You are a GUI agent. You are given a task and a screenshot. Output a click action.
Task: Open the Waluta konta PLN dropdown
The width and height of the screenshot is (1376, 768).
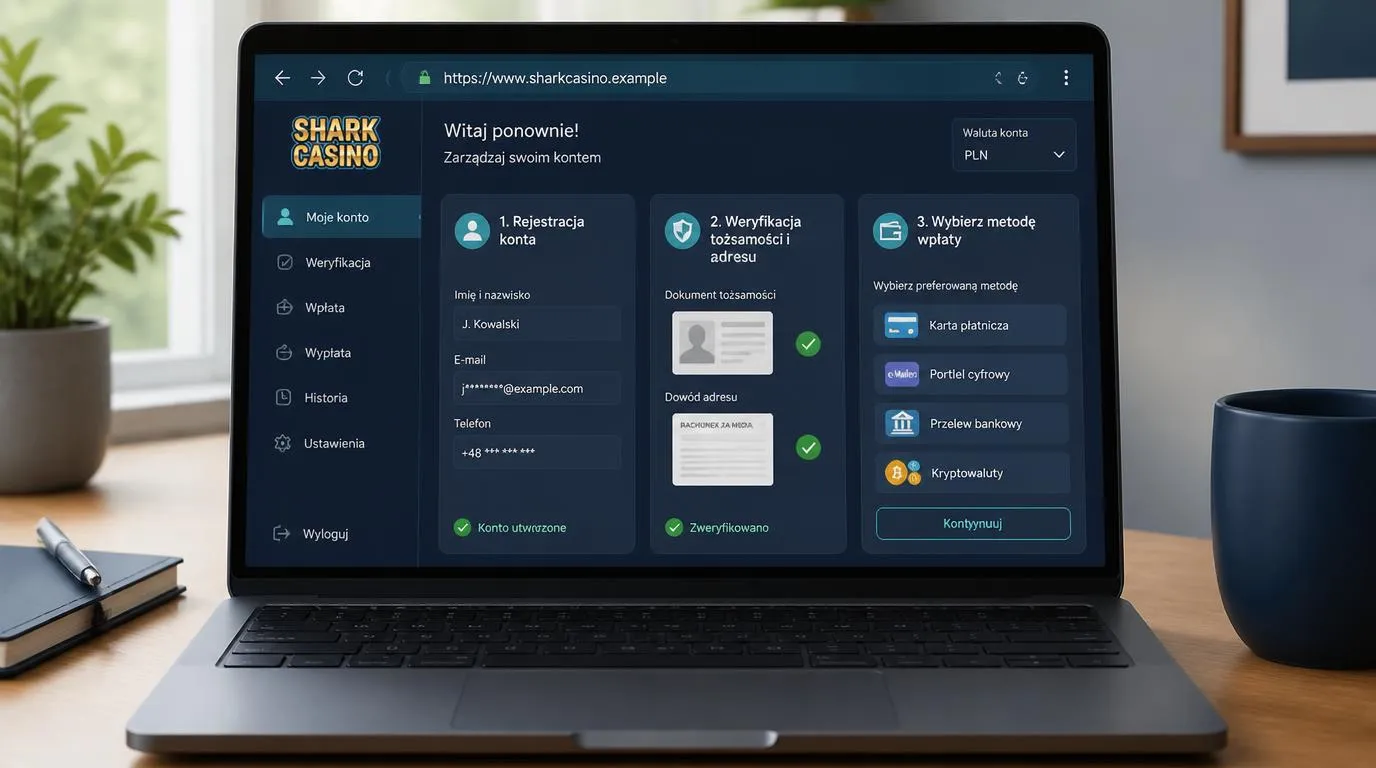point(1014,145)
